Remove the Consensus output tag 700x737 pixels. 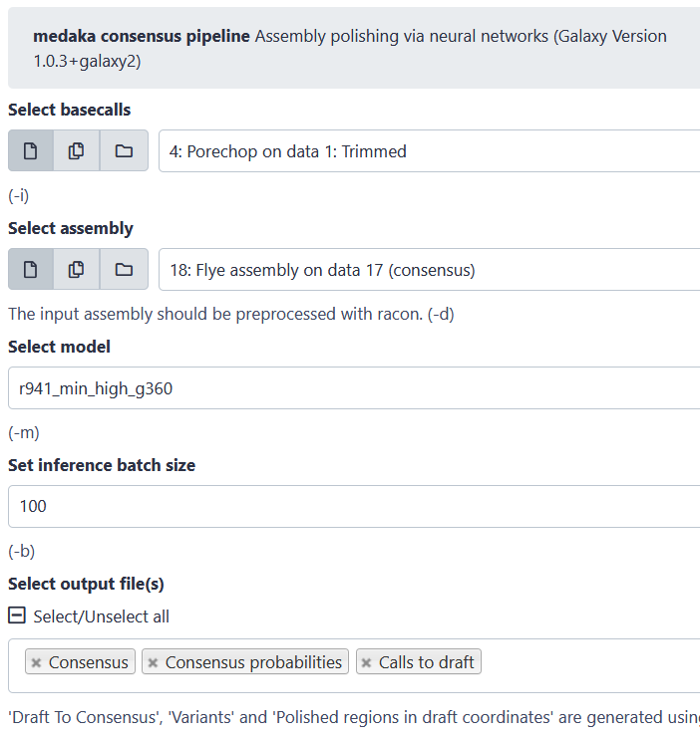[x=36, y=663]
